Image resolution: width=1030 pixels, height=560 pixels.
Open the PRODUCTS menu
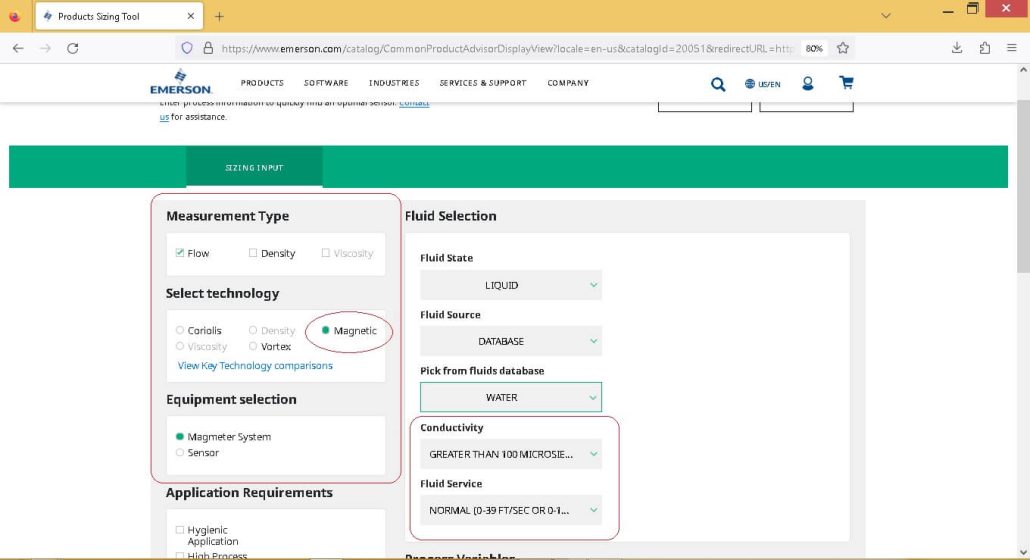262,83
